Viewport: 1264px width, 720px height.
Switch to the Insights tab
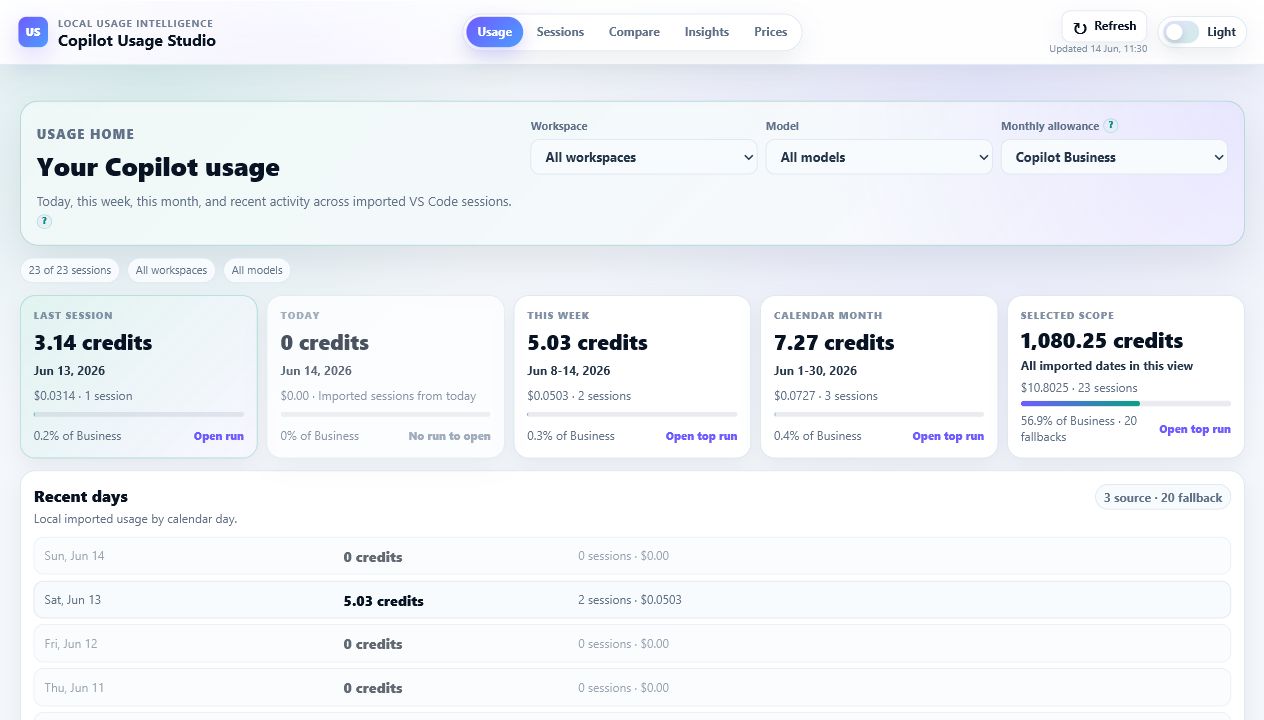pos(707,32)
